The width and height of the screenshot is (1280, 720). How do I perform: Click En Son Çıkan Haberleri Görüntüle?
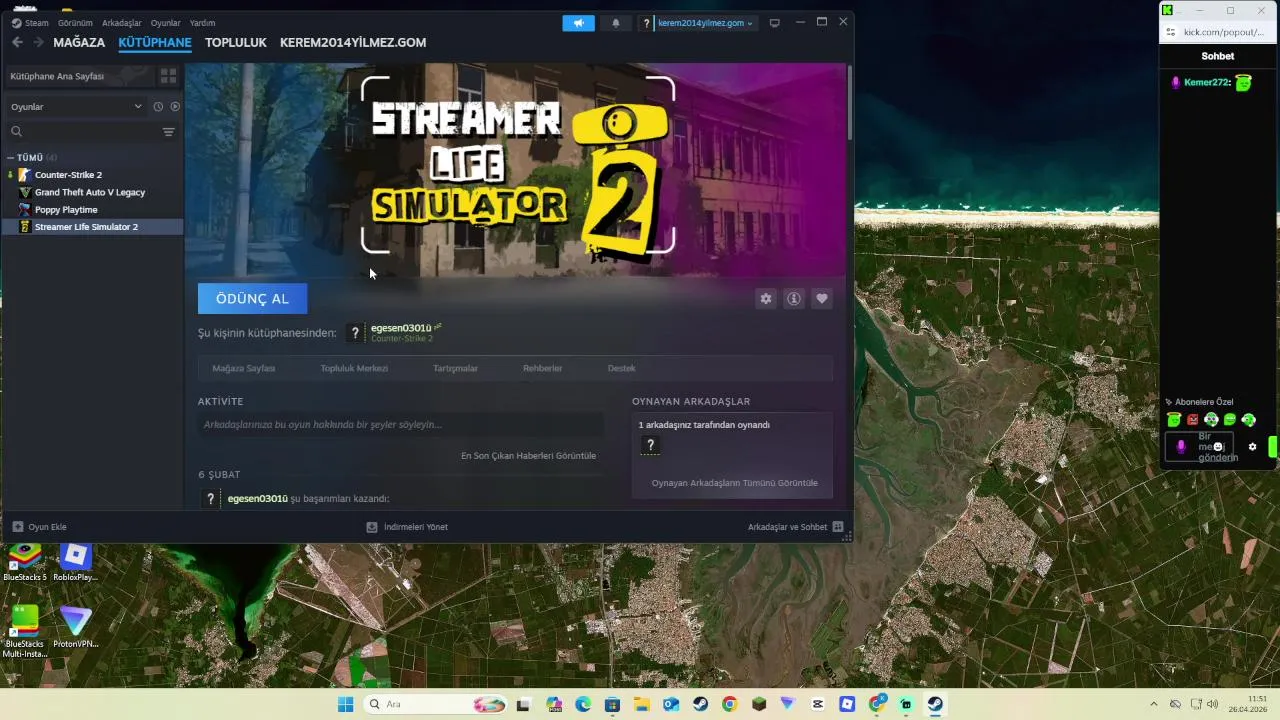click(x=528, y=456)
